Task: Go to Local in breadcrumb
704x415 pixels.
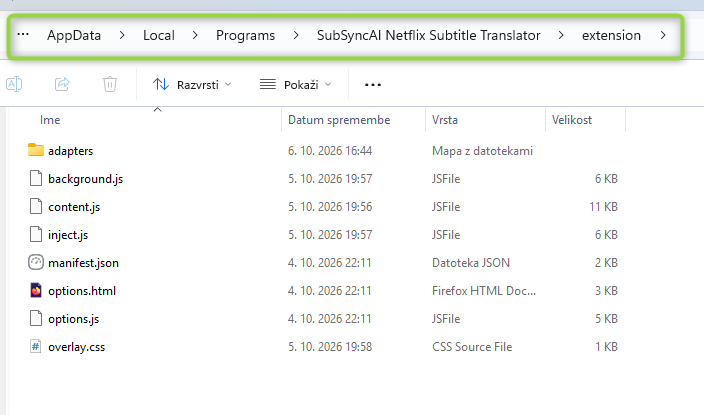Action: [x=158, y=35]
